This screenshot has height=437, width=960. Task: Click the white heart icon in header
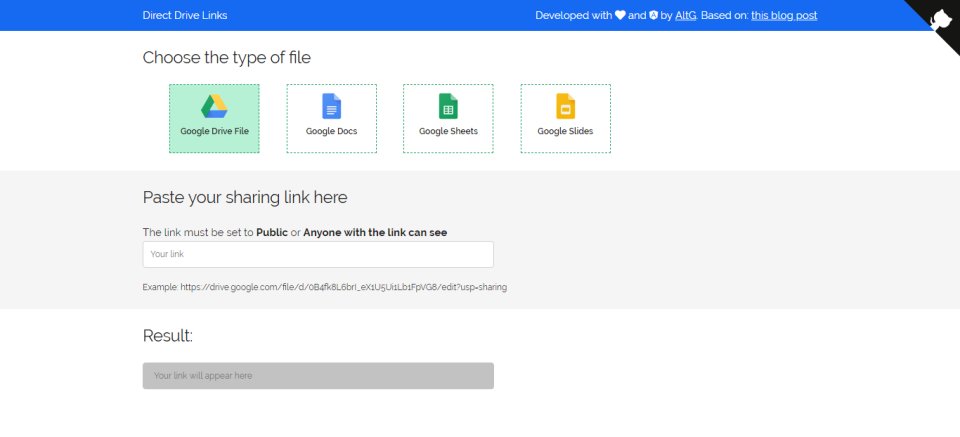click(620, 15)
